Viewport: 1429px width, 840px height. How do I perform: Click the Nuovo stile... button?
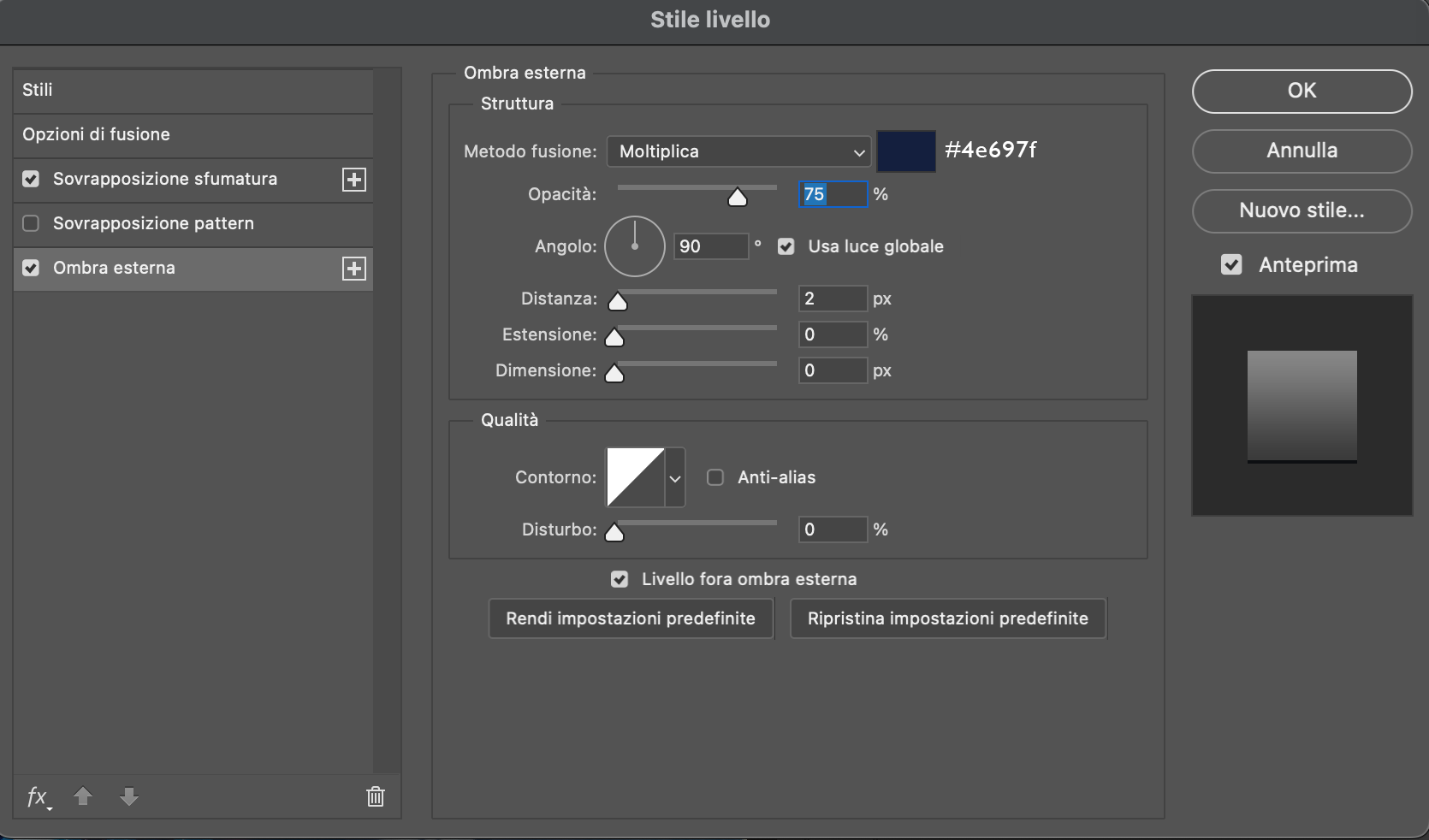click(x=1302, y=210)
